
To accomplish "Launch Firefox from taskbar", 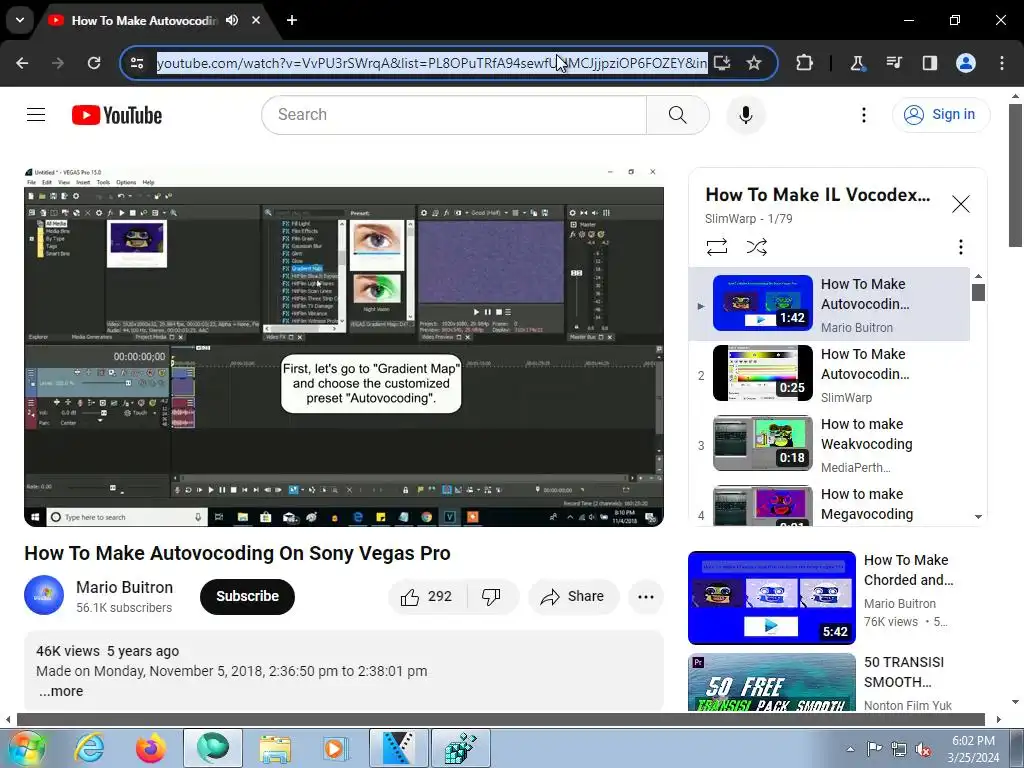I will click(x=151, y=748).
